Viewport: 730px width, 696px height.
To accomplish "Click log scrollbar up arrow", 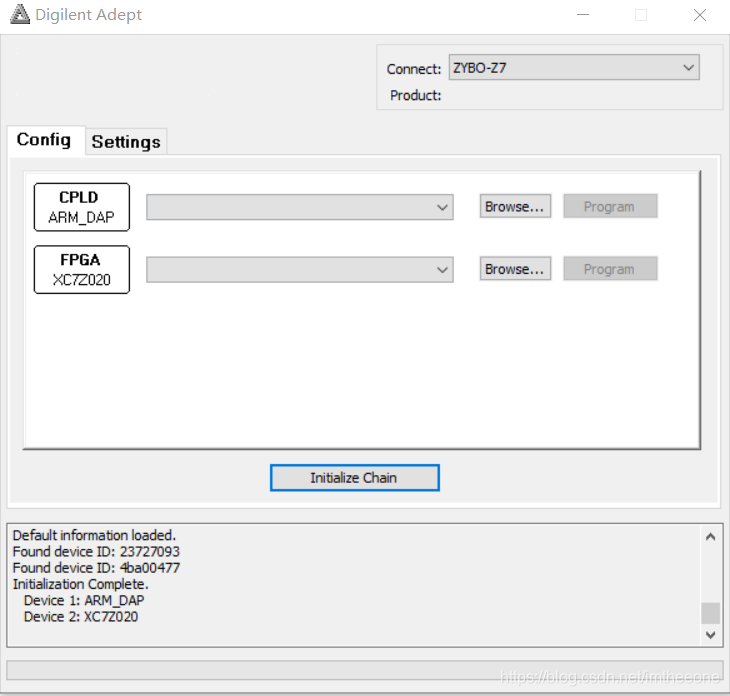I will [x=710, y=537].
